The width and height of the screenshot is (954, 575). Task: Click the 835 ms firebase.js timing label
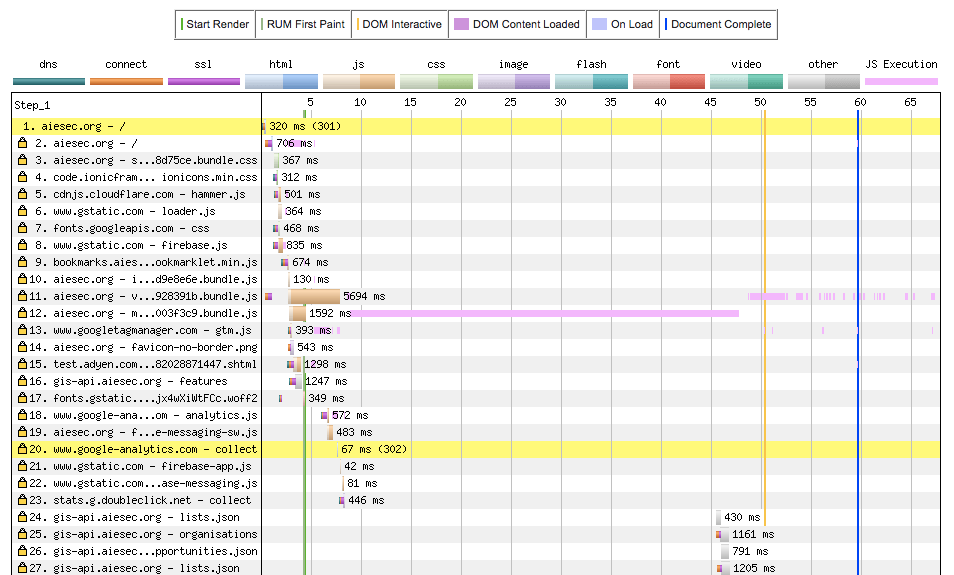(x=304, y=245)
